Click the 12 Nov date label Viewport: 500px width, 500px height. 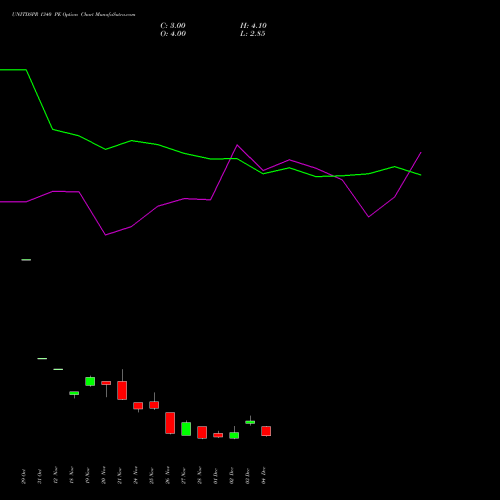pos(55,475)
